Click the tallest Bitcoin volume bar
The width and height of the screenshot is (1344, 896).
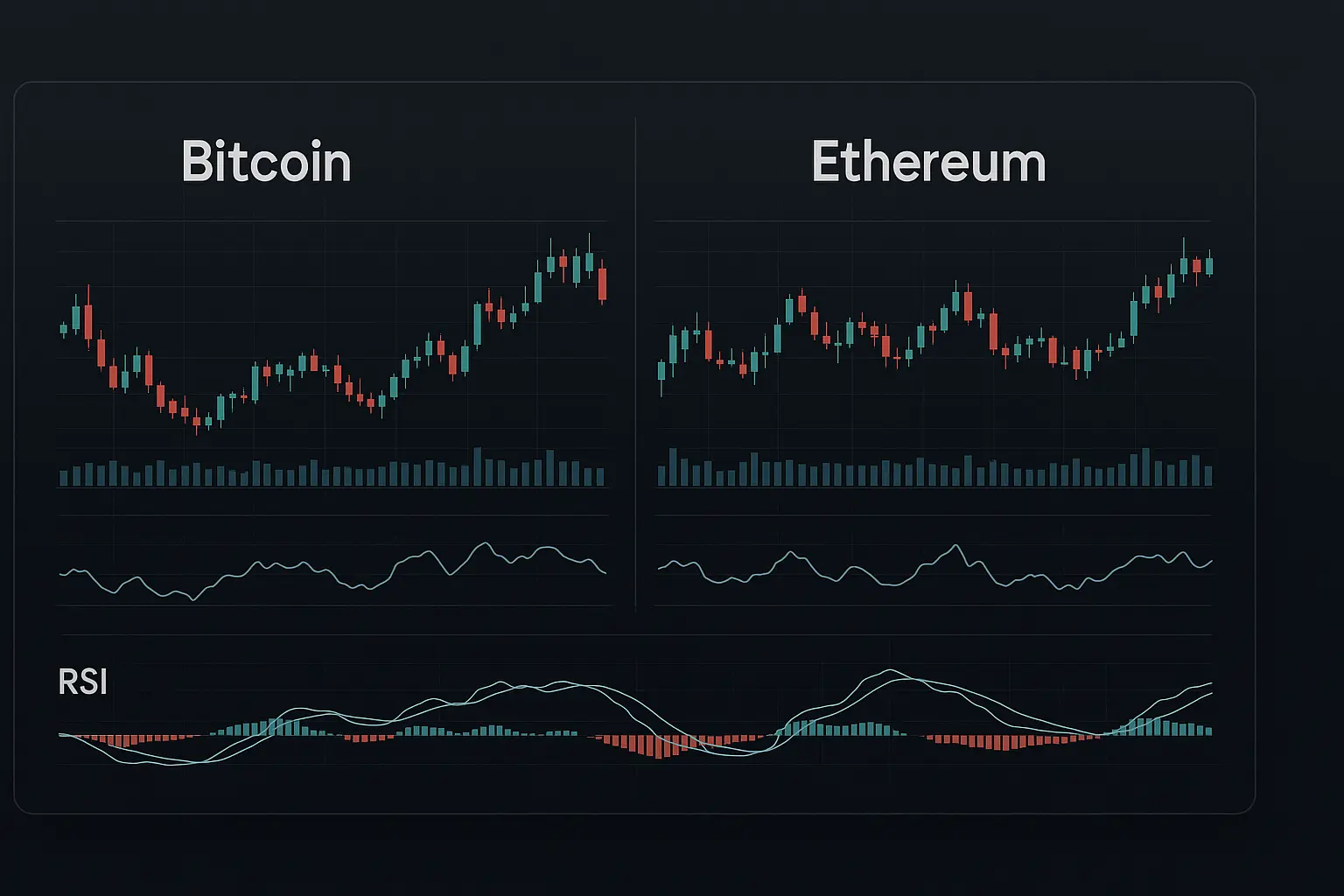[x=477, y=466]
